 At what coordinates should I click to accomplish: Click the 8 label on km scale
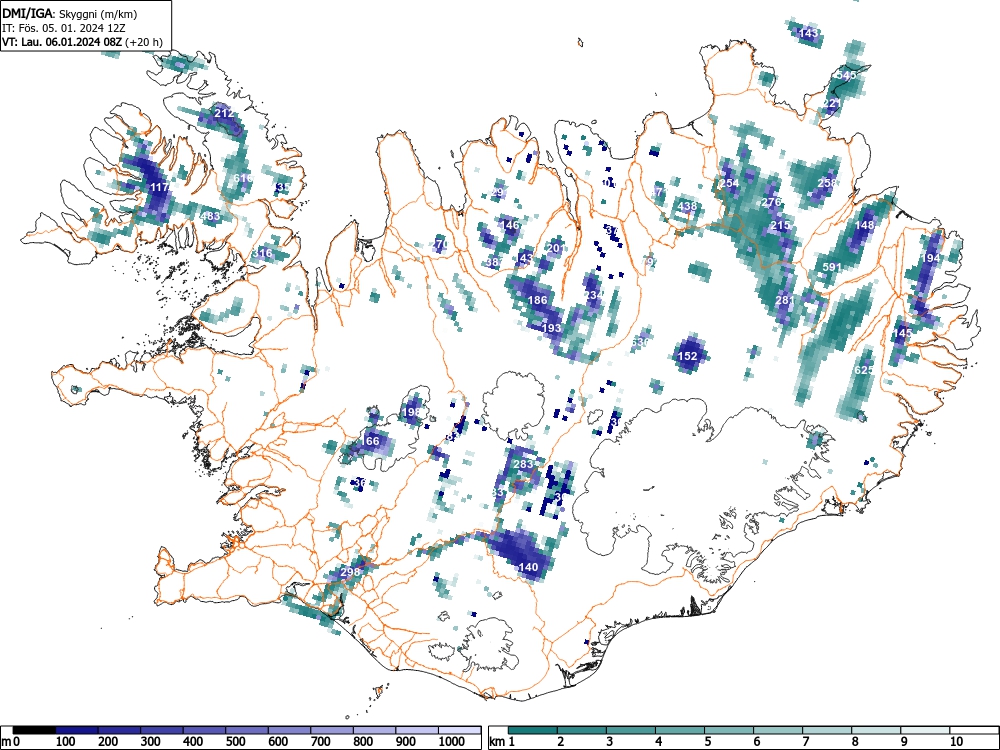tap(855, 742)
